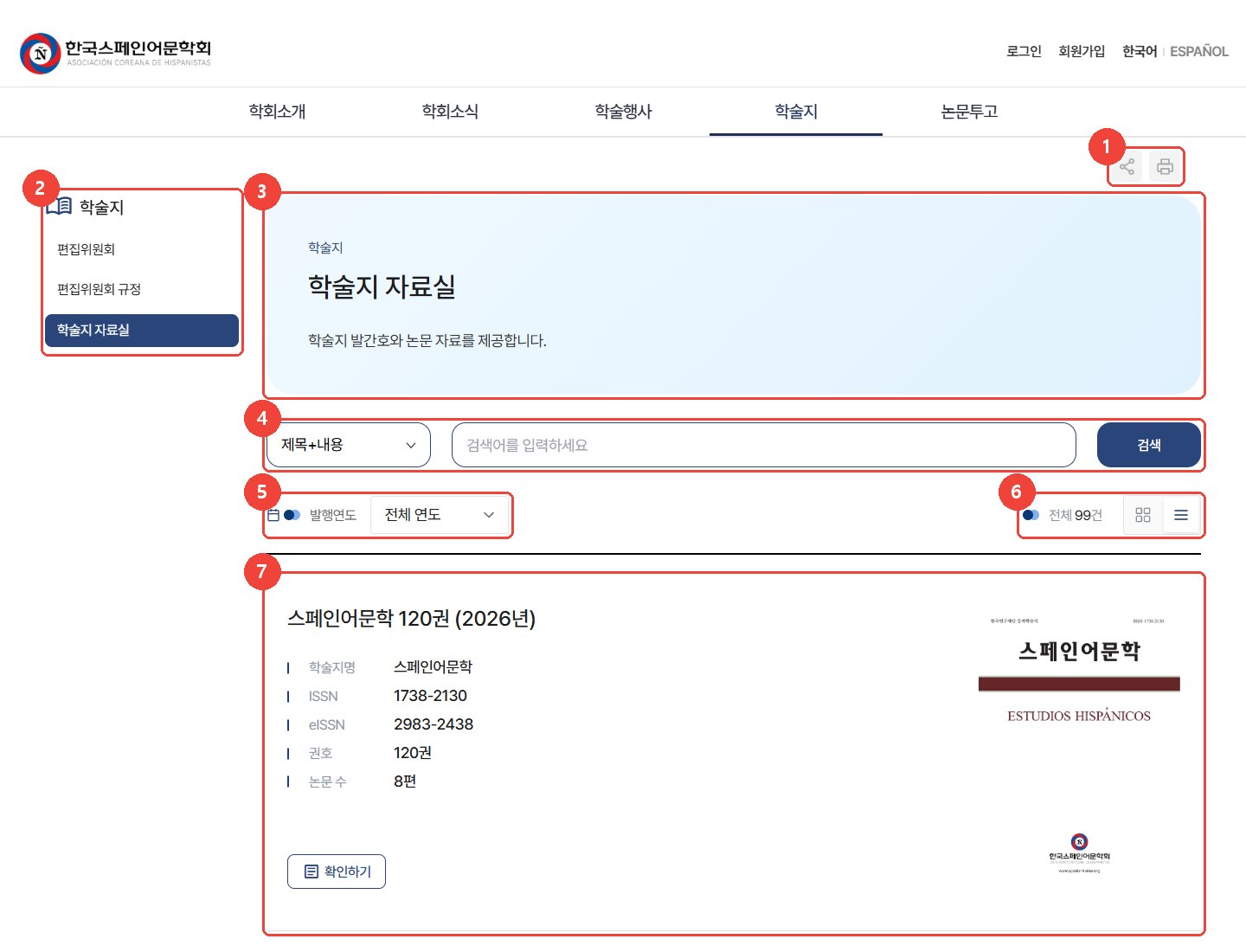
Task: Click the journal cover thumbnail
Action: (x=1079, y=746)
